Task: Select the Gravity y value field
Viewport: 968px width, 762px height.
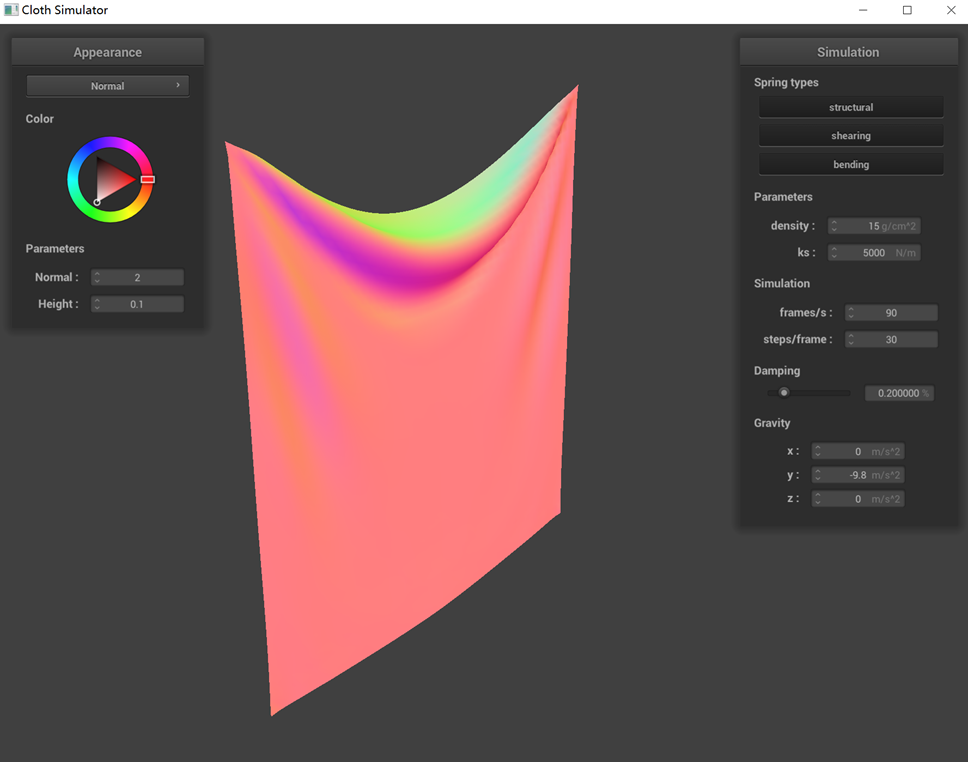Action: [857, 475]
